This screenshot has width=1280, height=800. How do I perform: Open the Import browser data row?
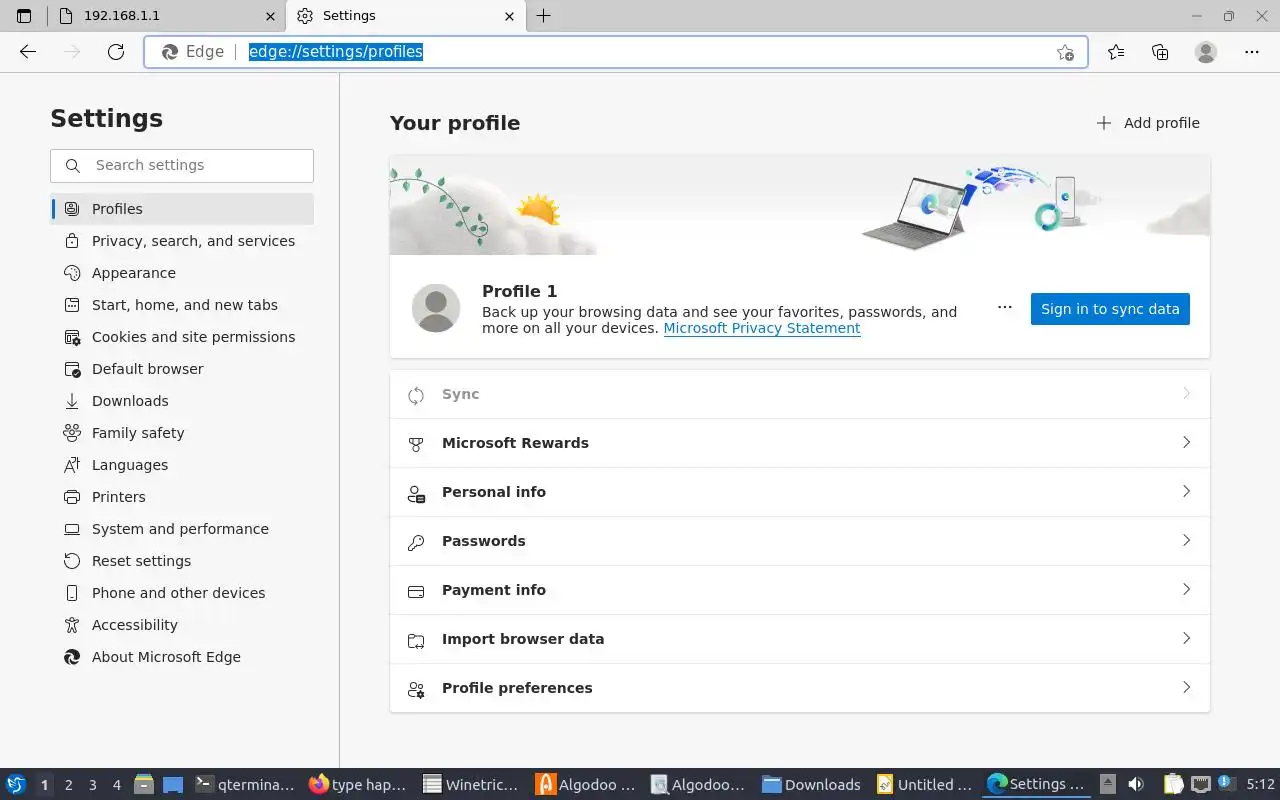coord(800,639)
